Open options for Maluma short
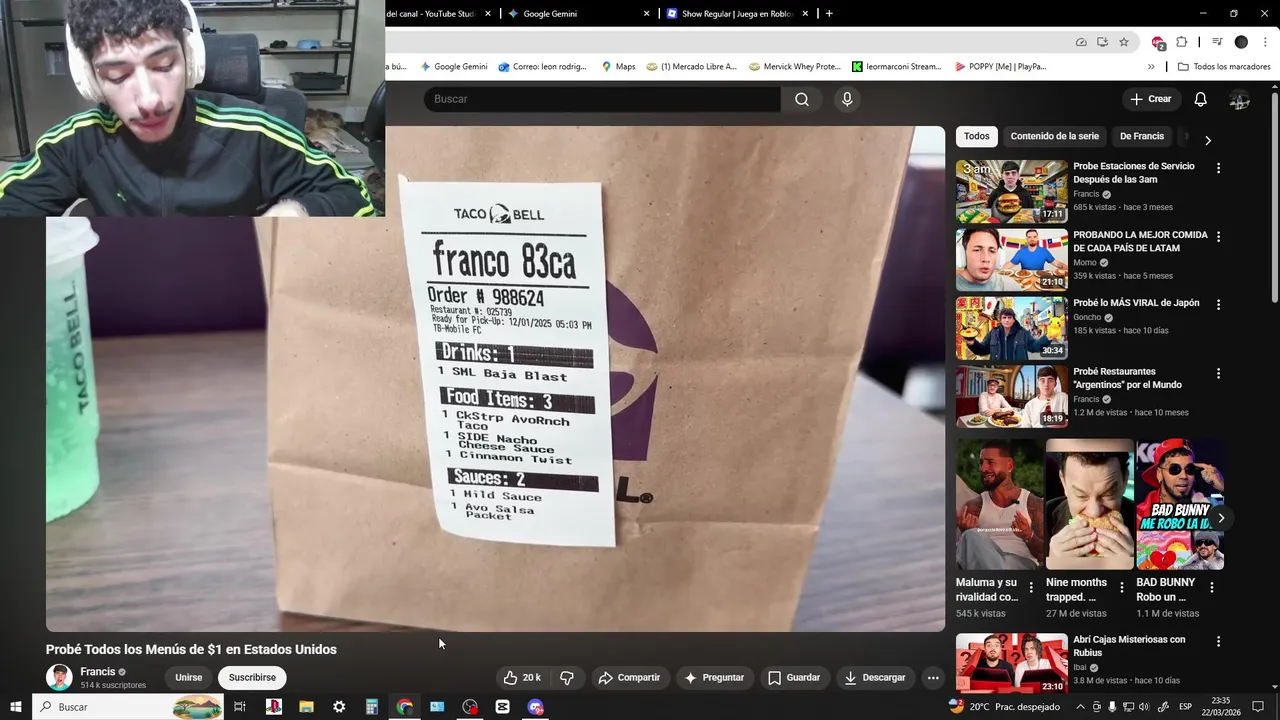This screenshot has height=720, width=1280. click(x=1031, y=588)
